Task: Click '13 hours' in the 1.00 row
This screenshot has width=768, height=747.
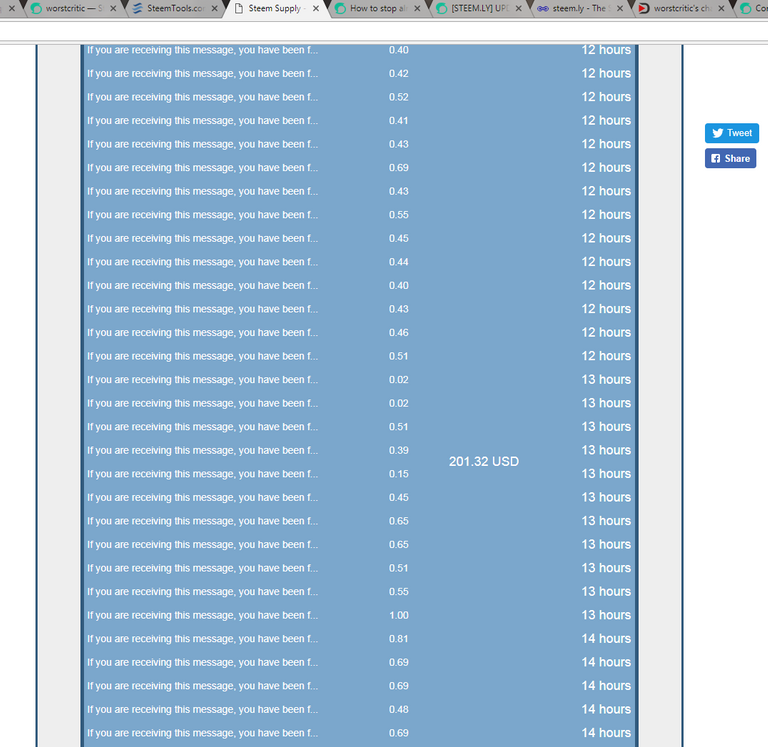Action: 606,615
